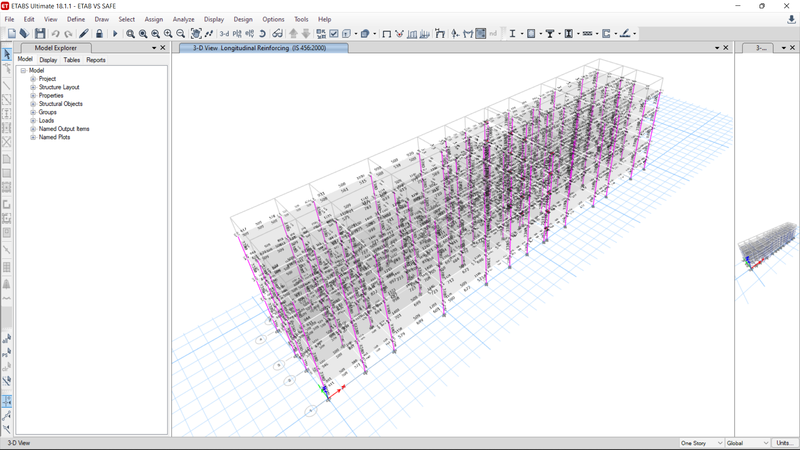Click the steel I-beam design icon
Image resolution: width=800 pixels, height=450 pixels.
click(x=512, y=34)
